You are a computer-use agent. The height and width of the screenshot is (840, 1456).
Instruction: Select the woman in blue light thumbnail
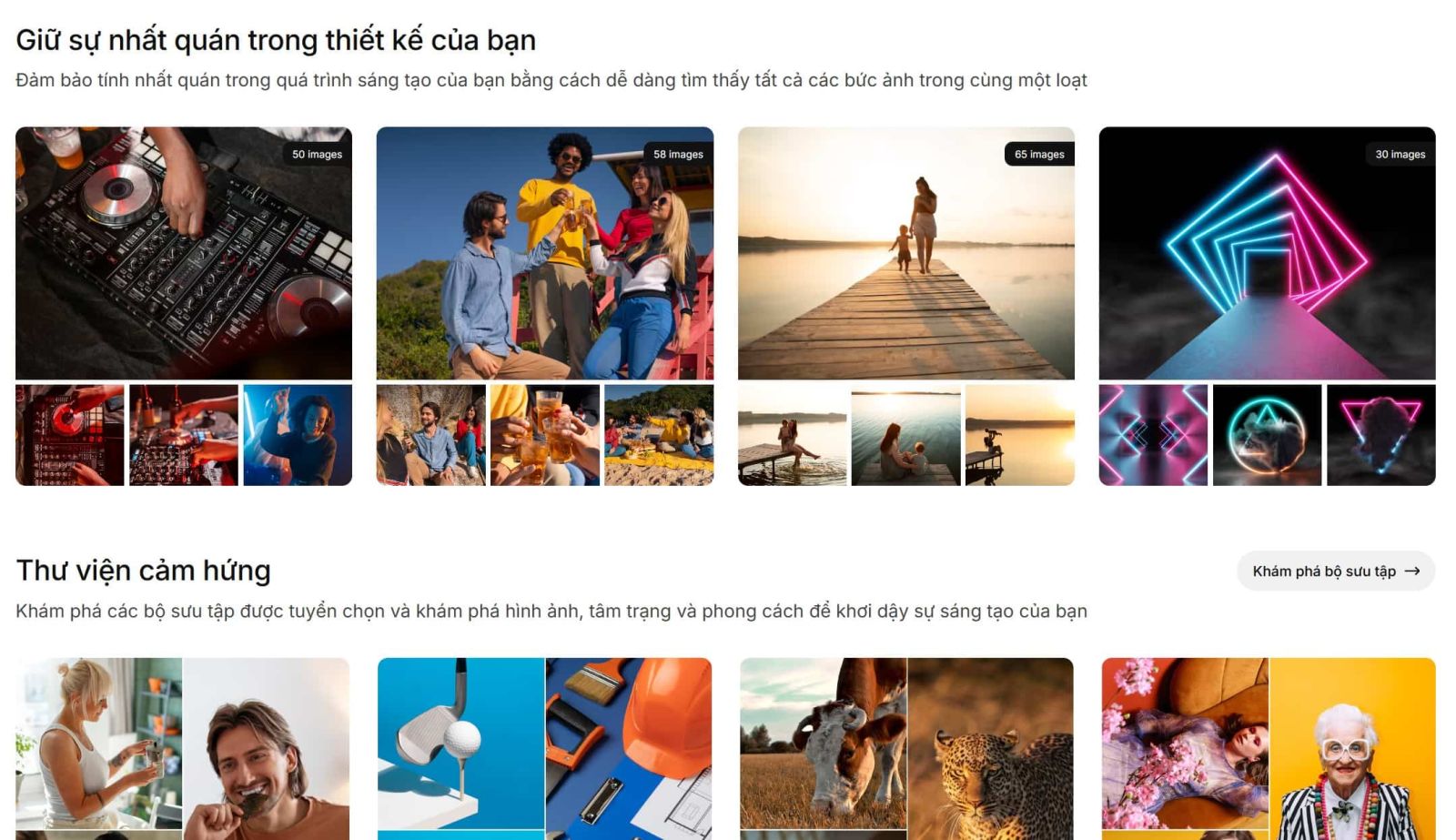coord(298,435)
